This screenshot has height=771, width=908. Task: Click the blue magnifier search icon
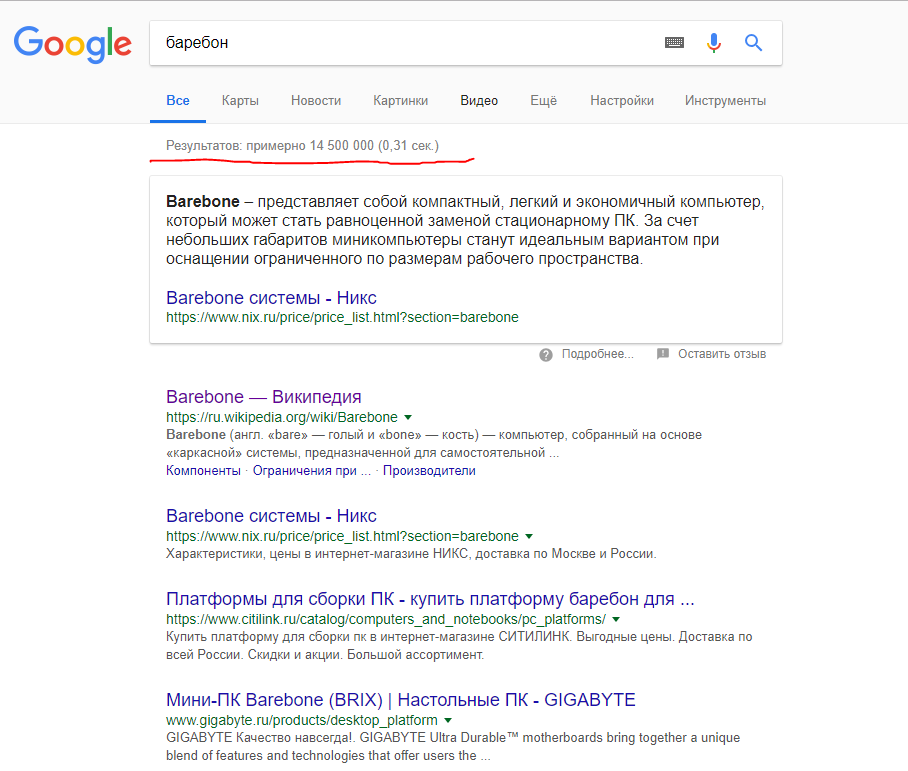coord(753,42)
